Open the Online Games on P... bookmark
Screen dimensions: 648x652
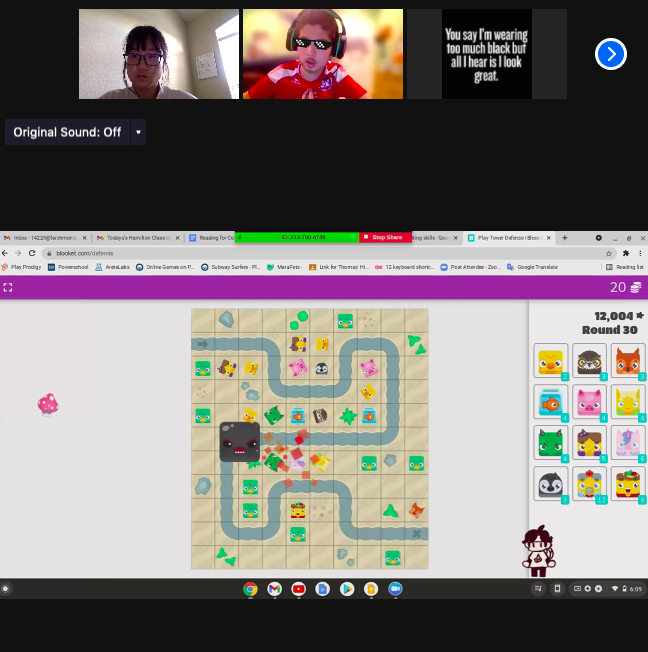pyautogui.click(x=165, y=267)
